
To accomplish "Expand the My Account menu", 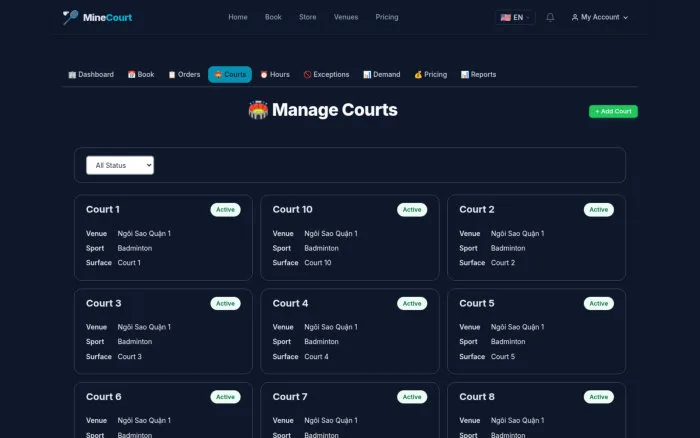I will [x=600, y=17].
